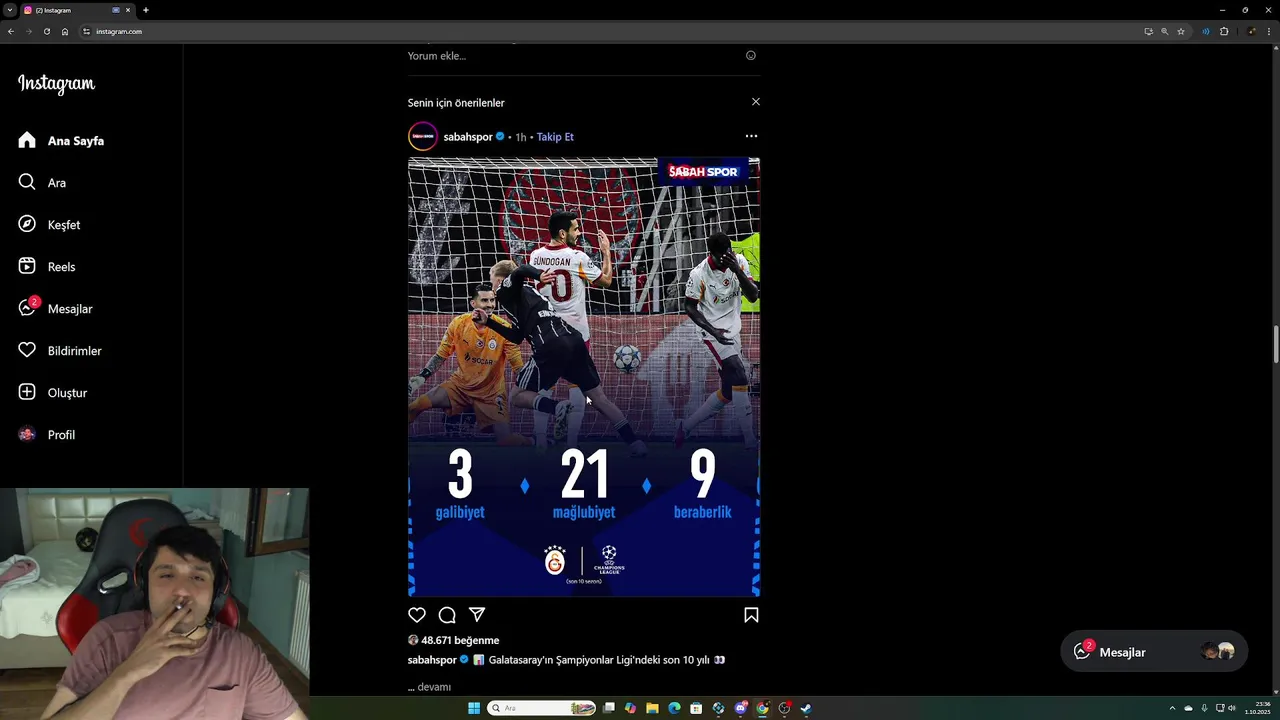Screen dimensions: 1280x720
Task: Open Keşfet compass icon
Action: click(x=27, y=225)
